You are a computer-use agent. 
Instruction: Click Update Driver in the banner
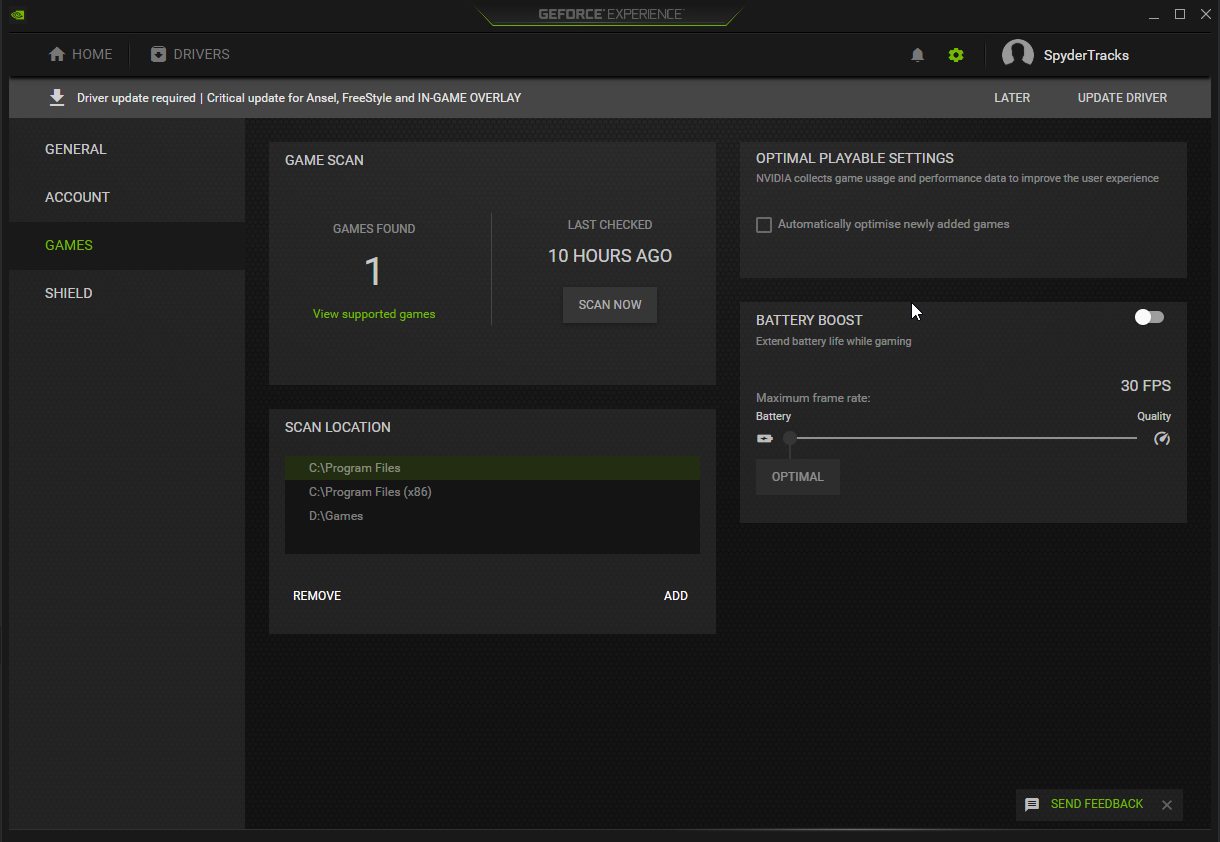tap(1122, 98)
